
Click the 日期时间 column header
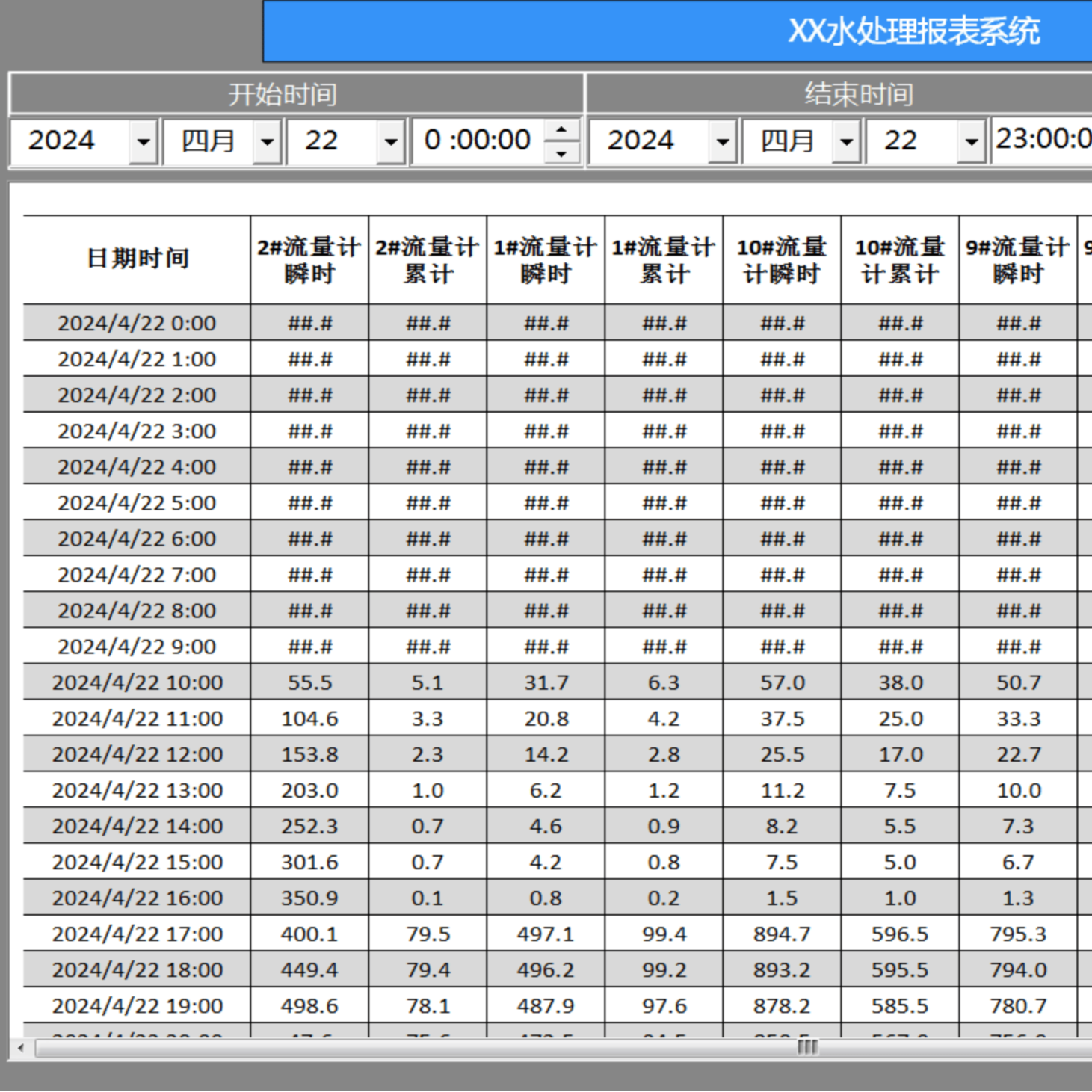[137, 258]
